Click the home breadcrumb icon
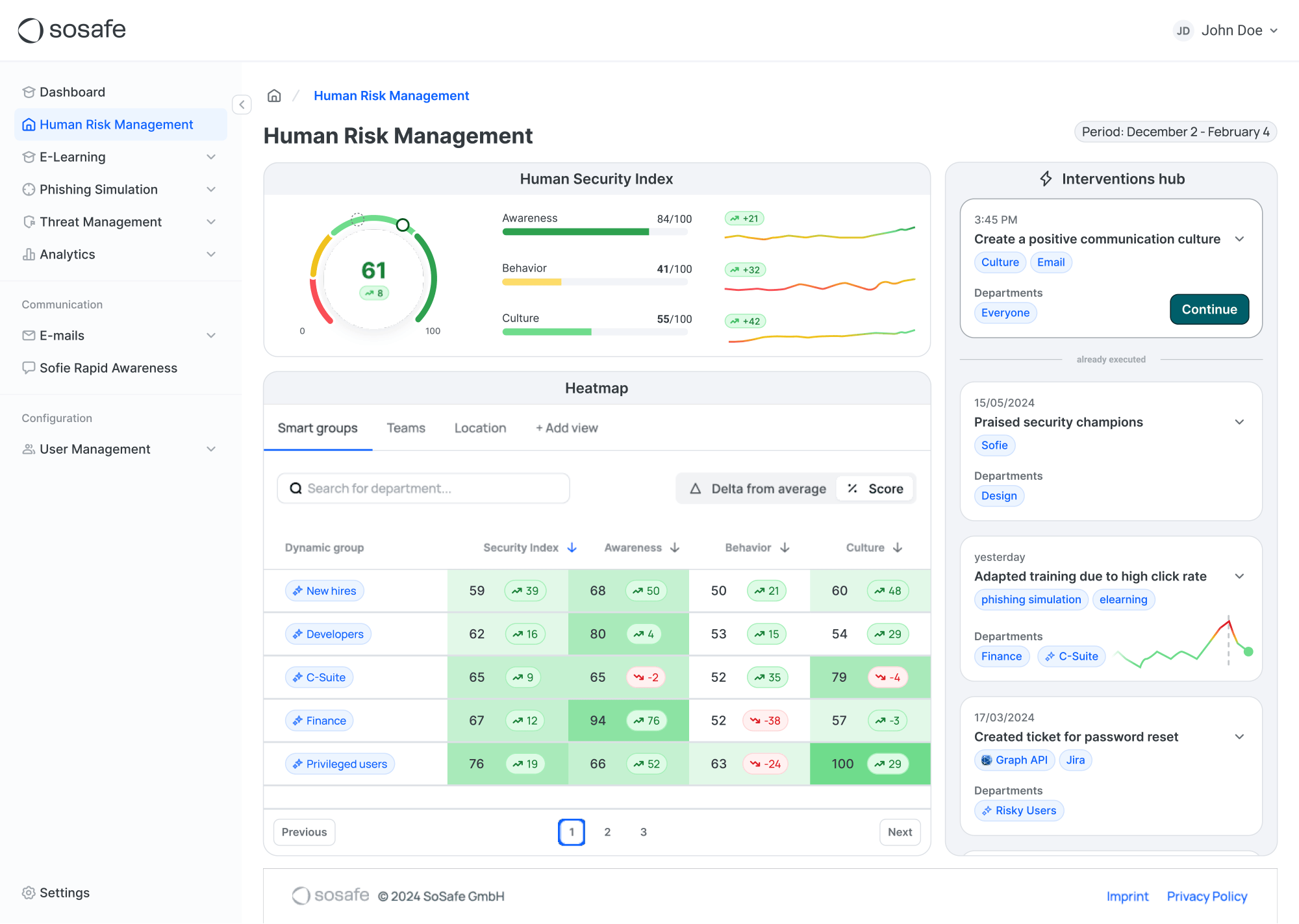Image resolution: width=1299 pixels, height=924 pixels. 274,96
